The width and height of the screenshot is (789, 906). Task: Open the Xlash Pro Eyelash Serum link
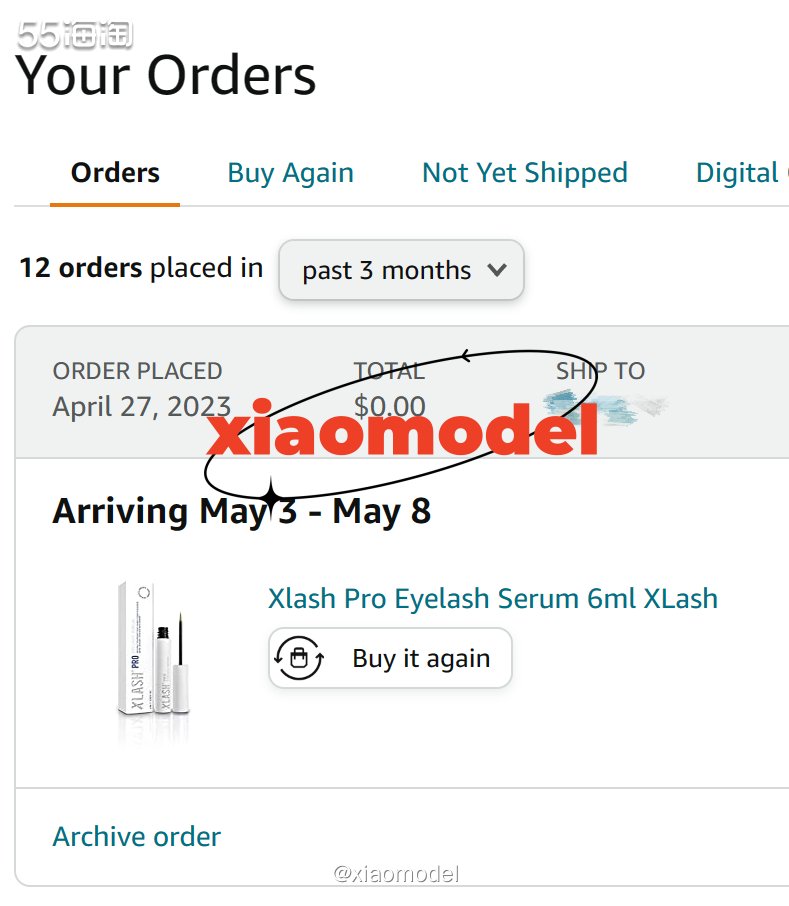pyautogui.click(x=492, y=598)
